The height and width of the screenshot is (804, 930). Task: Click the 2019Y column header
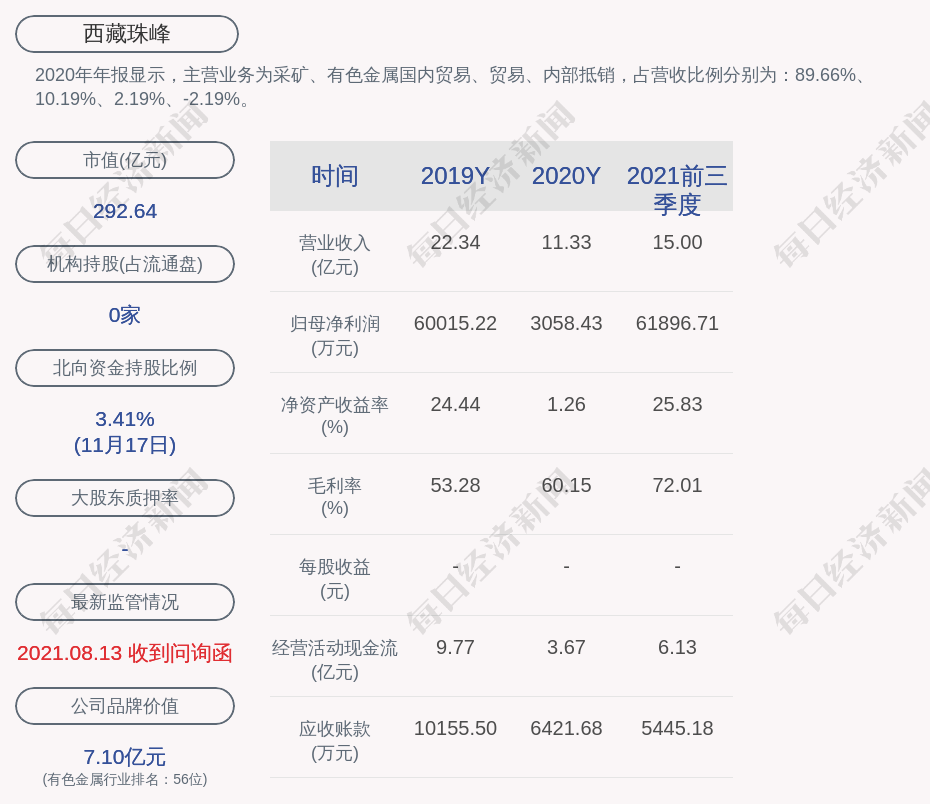[456, 176]
